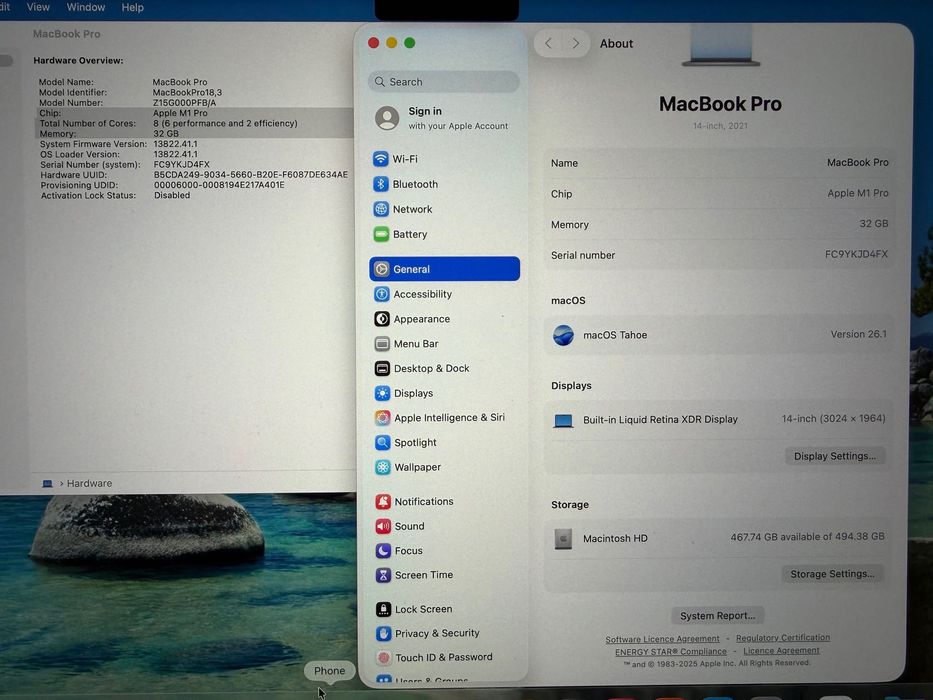
Task: Click the Phone tooltip label
Action: 330,671
